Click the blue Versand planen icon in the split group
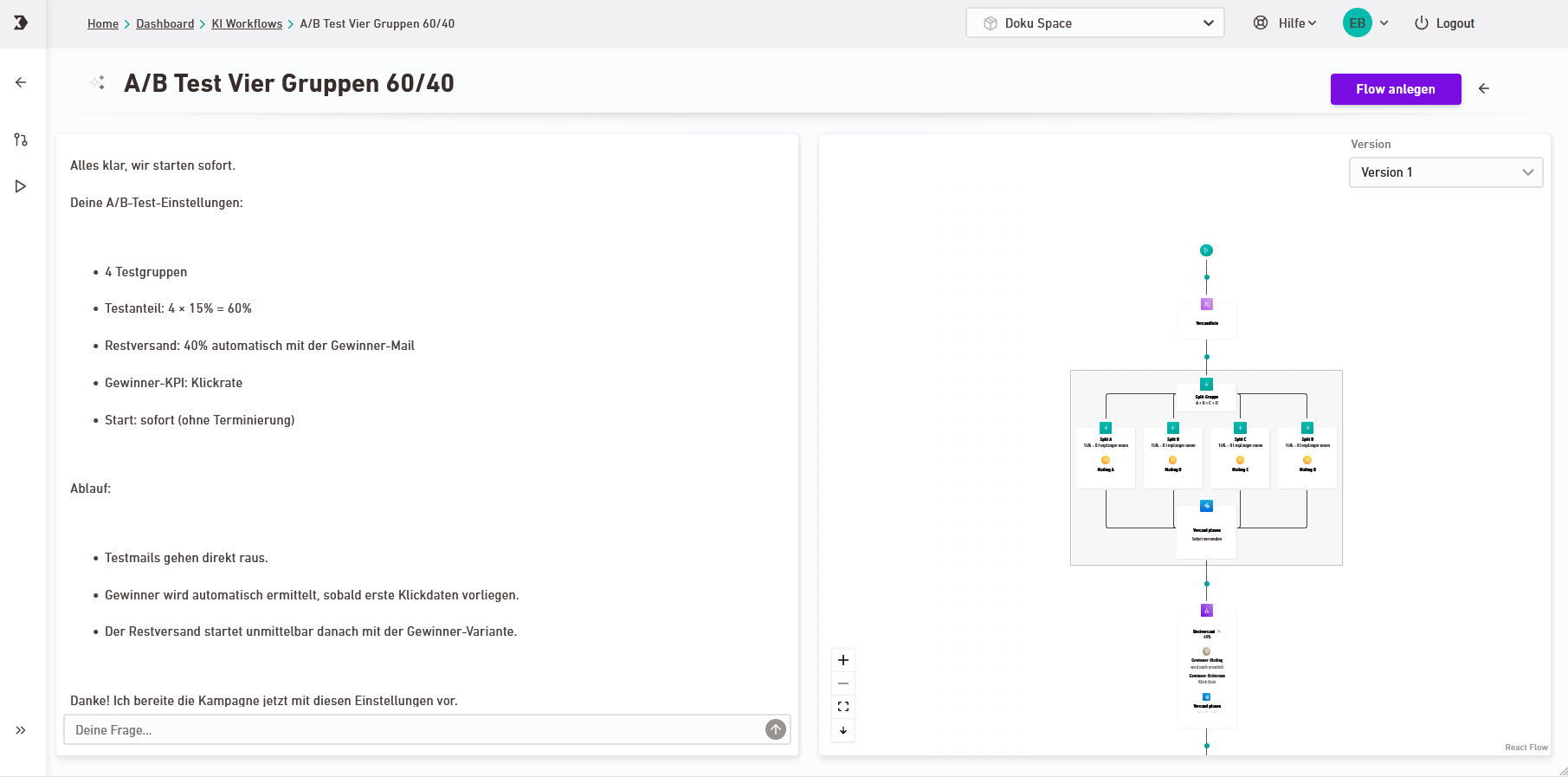This screenshot has height=777, width=1568. 1206,506
